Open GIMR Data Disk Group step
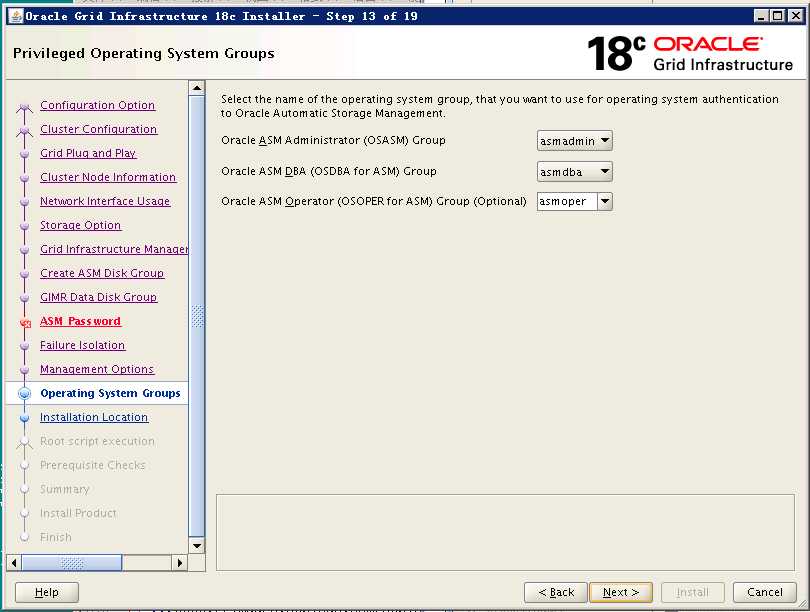 [99, 297]
